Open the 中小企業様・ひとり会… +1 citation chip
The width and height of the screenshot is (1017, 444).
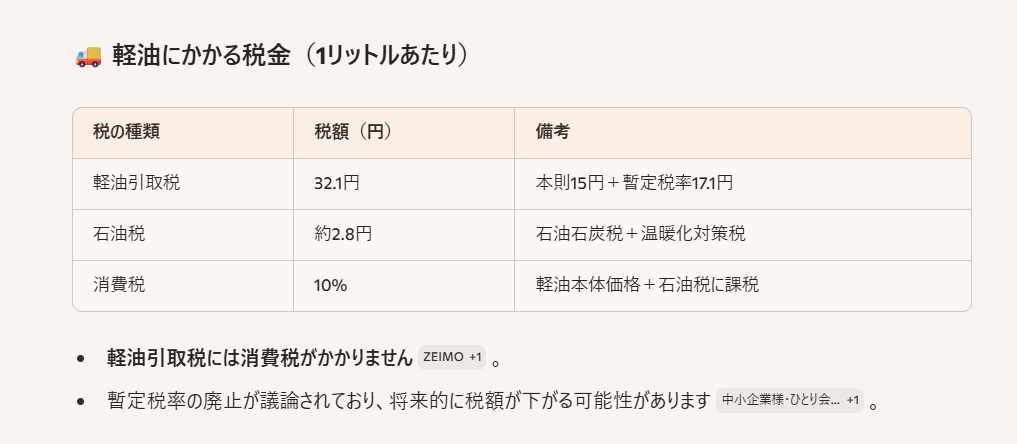click(789, 401)
